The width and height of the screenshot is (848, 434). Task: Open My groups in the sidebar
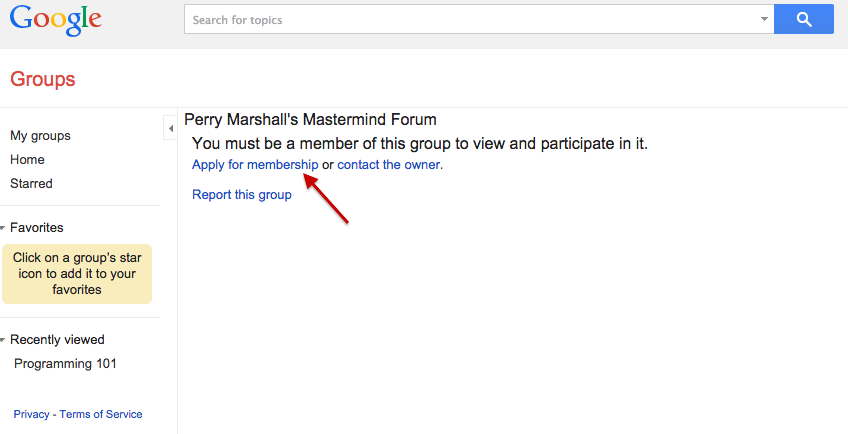pos(40,136)
